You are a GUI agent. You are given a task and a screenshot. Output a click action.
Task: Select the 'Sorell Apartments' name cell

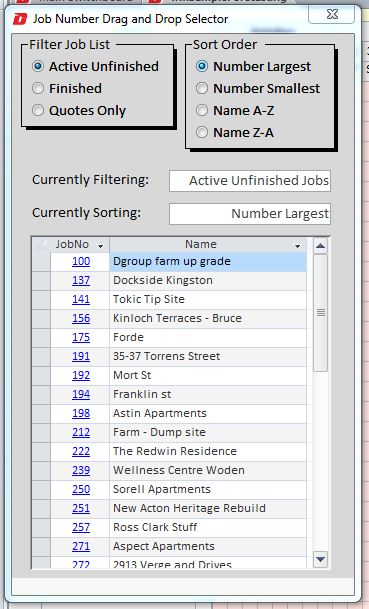tap(208, 490)
